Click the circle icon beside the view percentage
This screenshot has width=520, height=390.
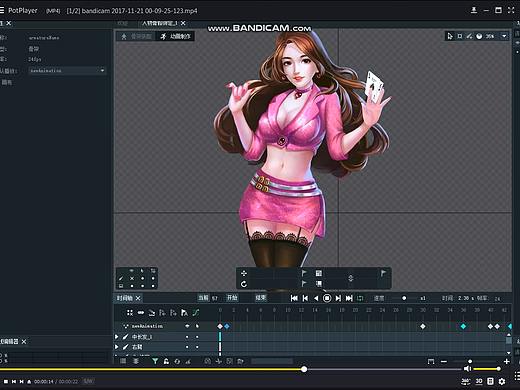click(x=479, y=36)
